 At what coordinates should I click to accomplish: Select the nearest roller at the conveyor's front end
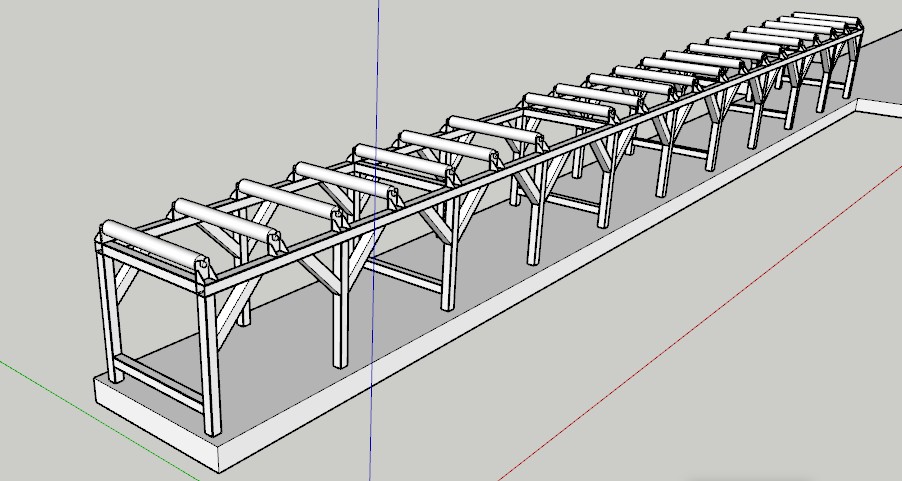(x=154, y=245)
